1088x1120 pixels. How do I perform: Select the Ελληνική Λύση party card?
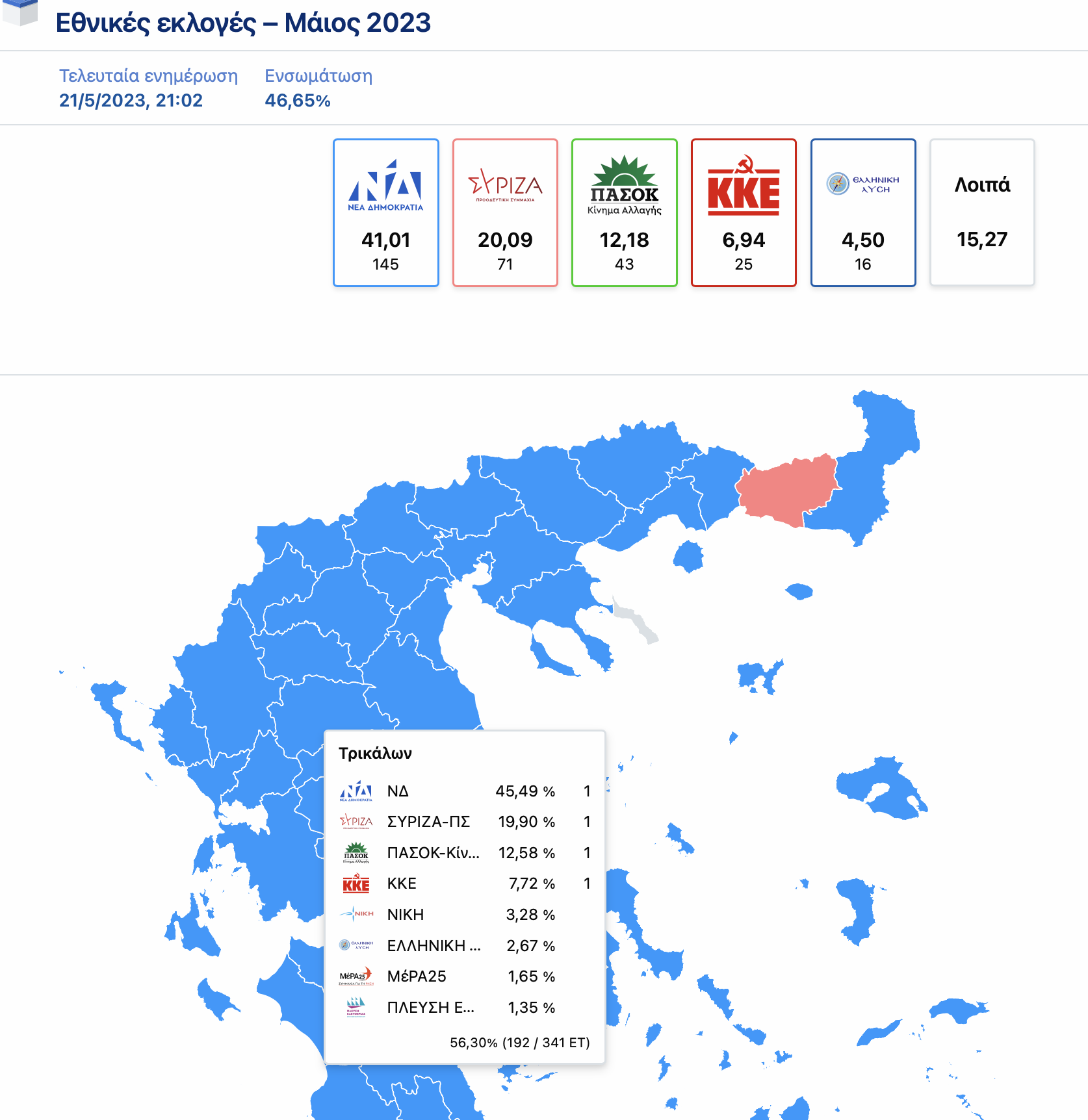tap(863, 212)
